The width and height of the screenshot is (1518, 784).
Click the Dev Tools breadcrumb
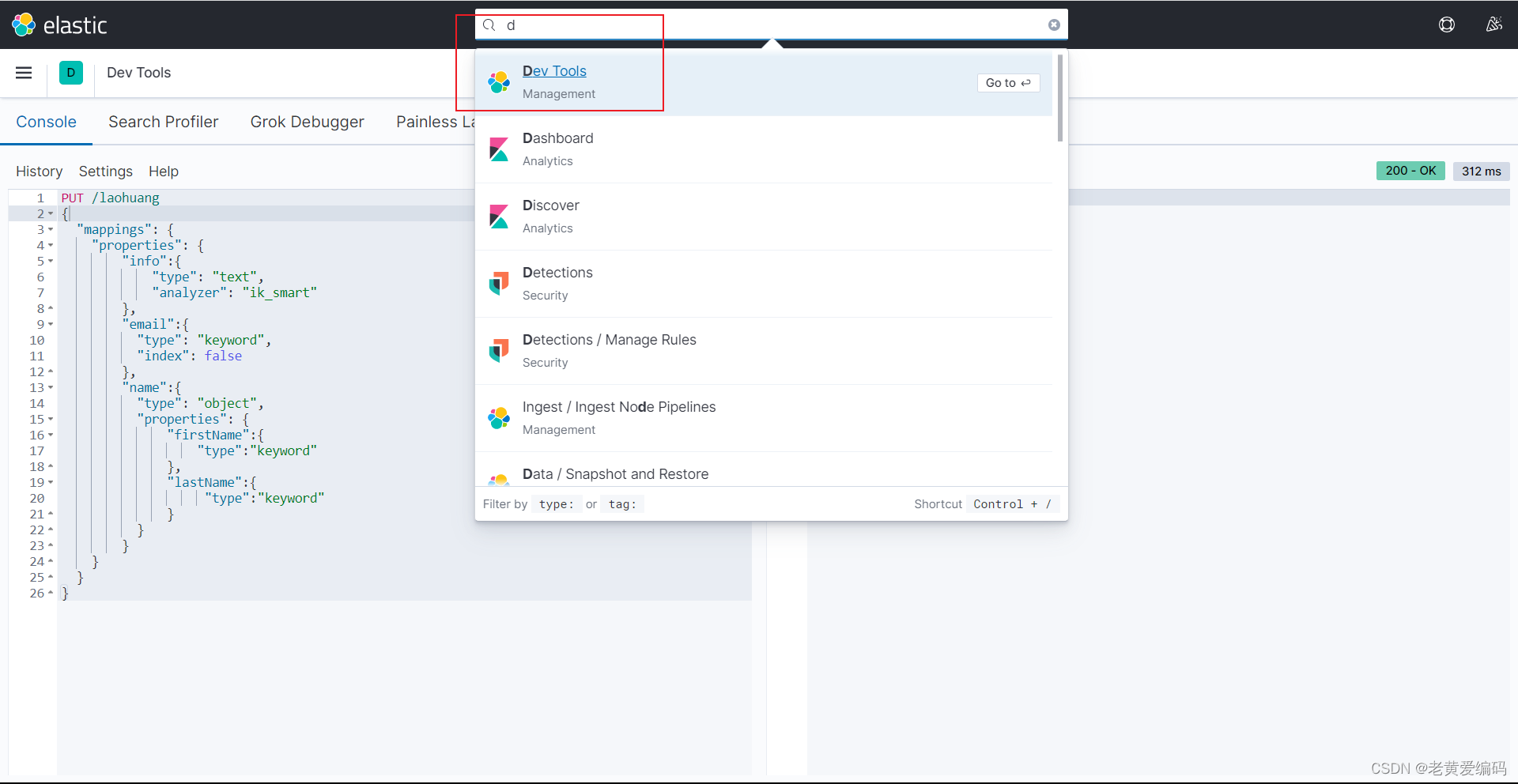coord(138,73)
